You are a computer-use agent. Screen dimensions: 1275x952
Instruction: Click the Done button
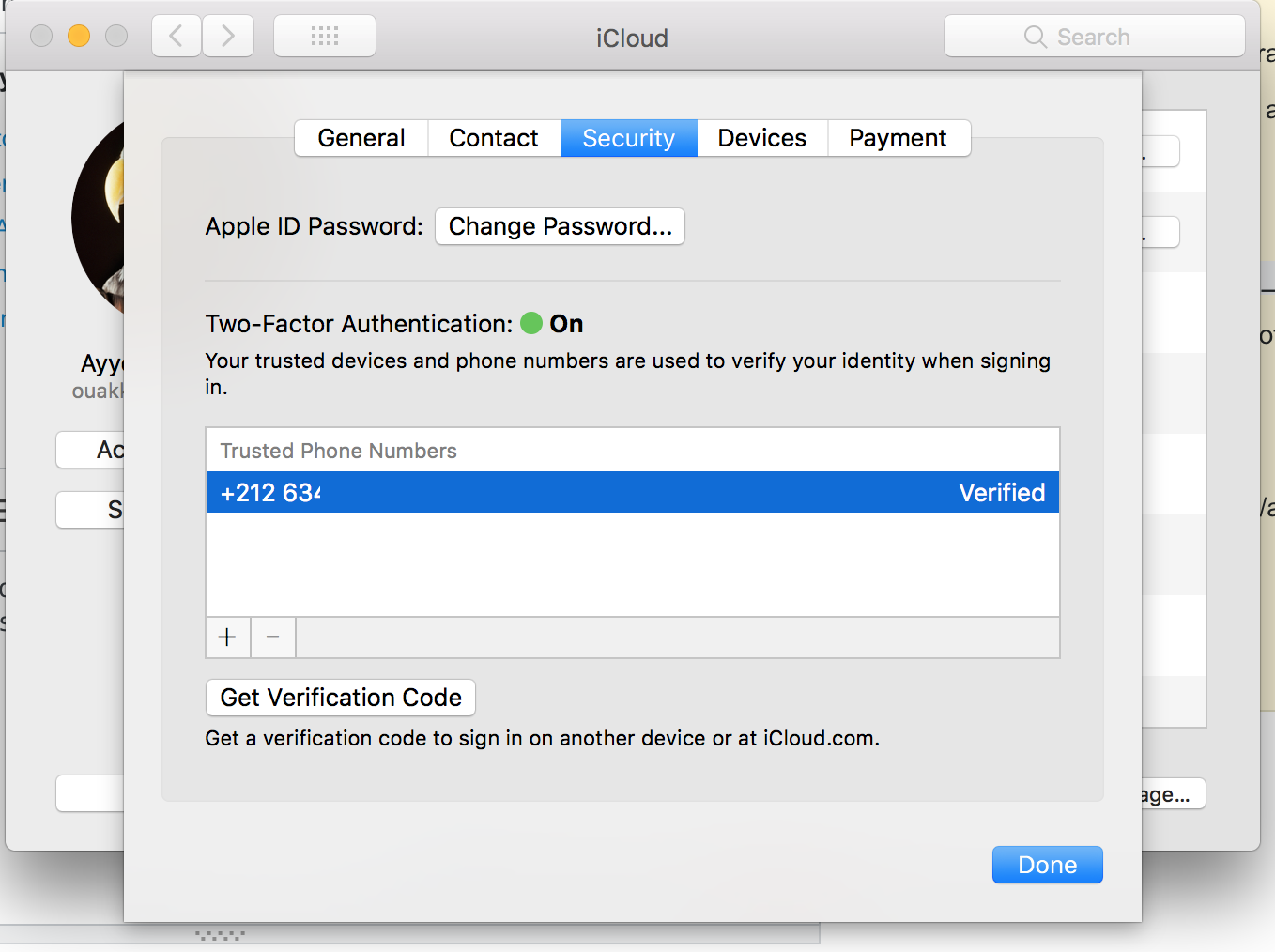[x=1048, y=865]
